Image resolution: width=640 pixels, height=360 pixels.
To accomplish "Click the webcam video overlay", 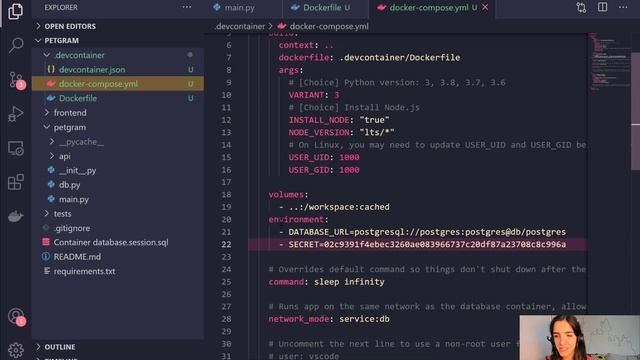I will coord(580,338).
